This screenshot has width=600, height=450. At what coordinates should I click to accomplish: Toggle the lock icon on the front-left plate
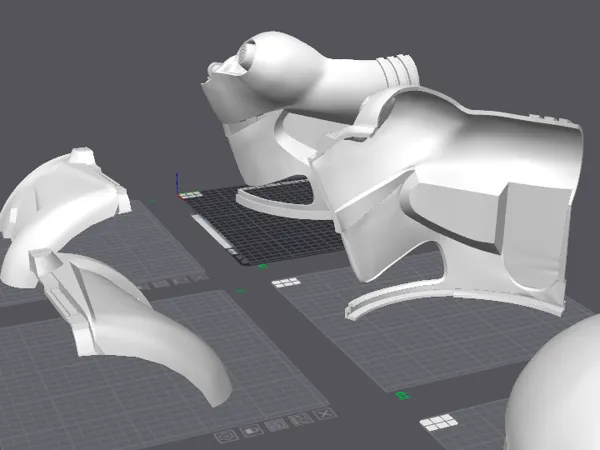tap(252, 431)
